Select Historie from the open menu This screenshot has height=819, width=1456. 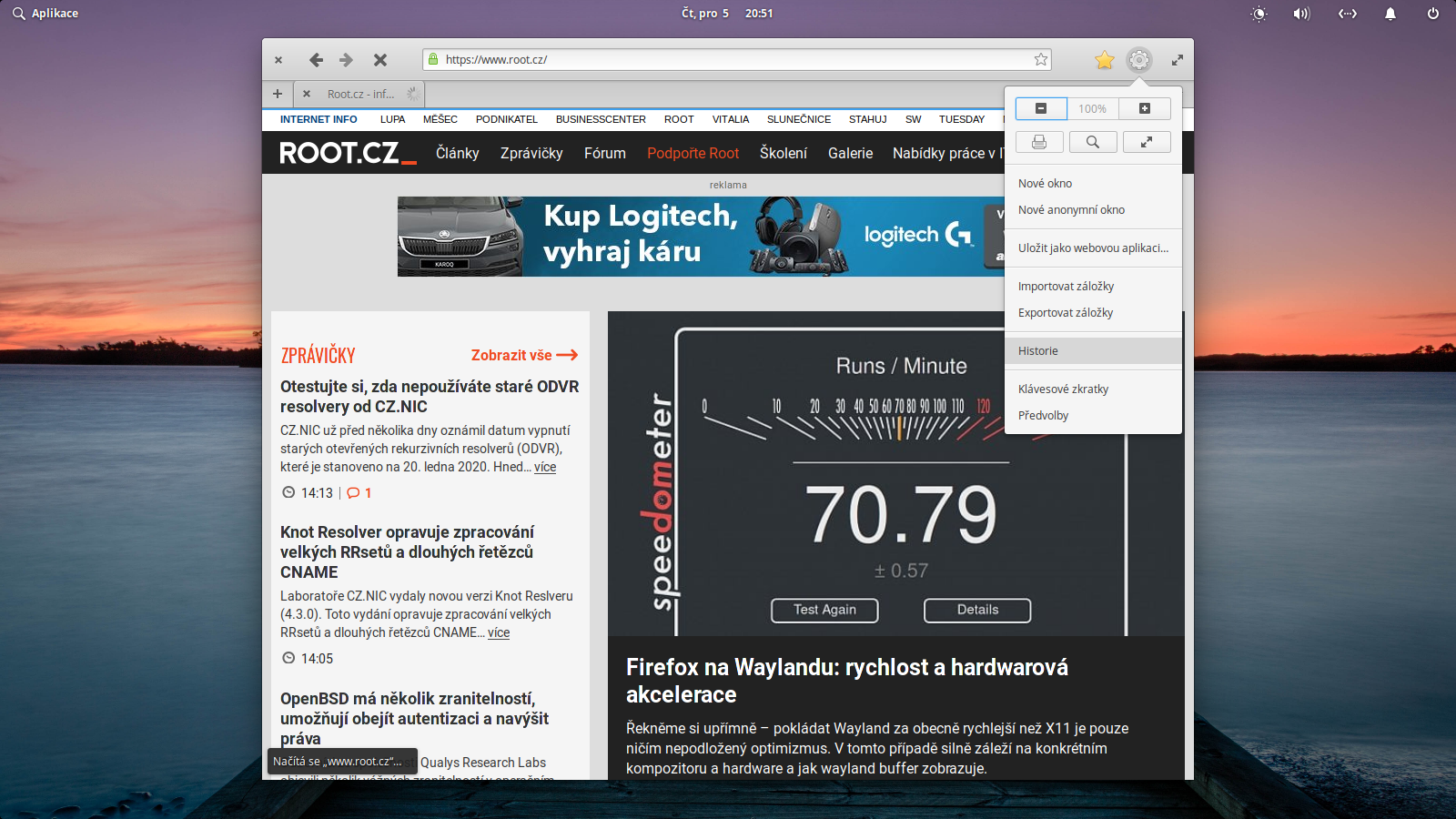(x=1038, y=350)
